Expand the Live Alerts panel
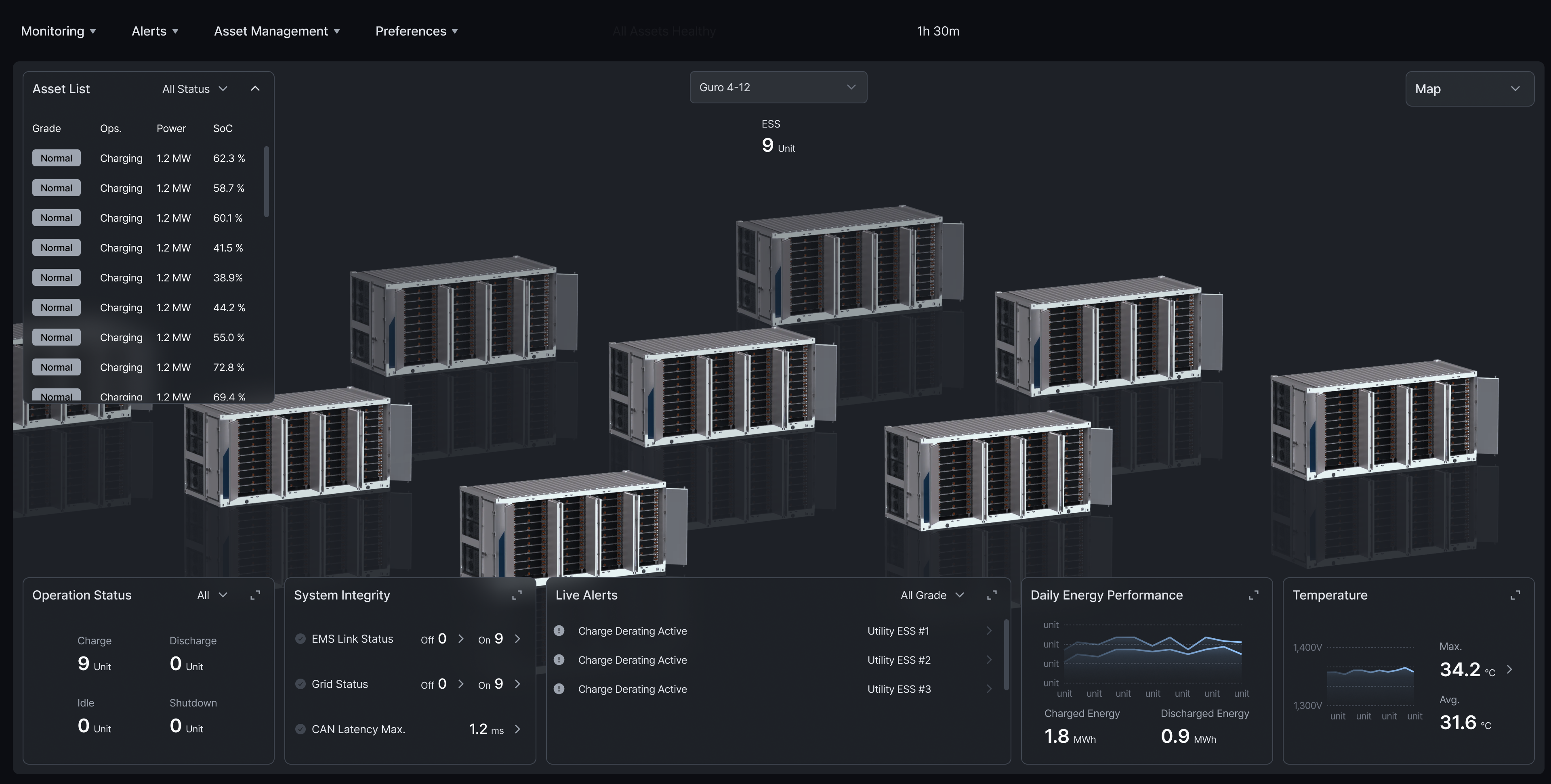This screenshot has width=1551, height=784. [x=992, y=595]
